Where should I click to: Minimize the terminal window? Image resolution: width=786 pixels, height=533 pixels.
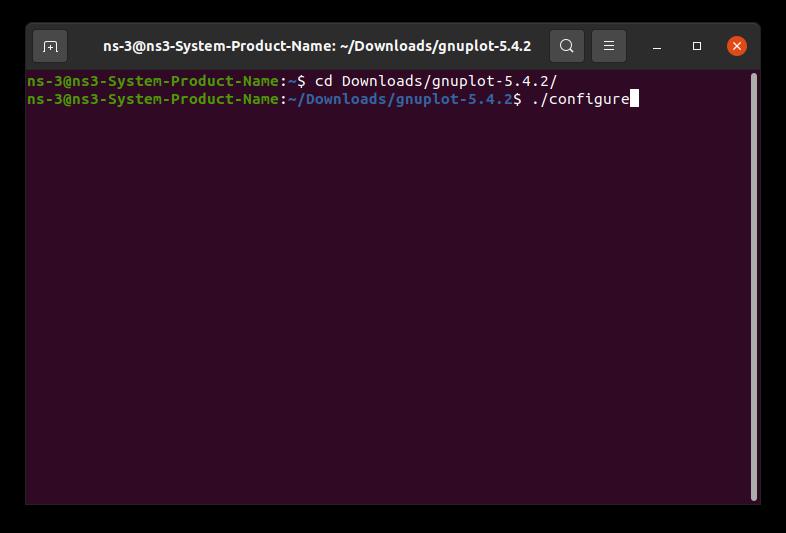point(657,46)
